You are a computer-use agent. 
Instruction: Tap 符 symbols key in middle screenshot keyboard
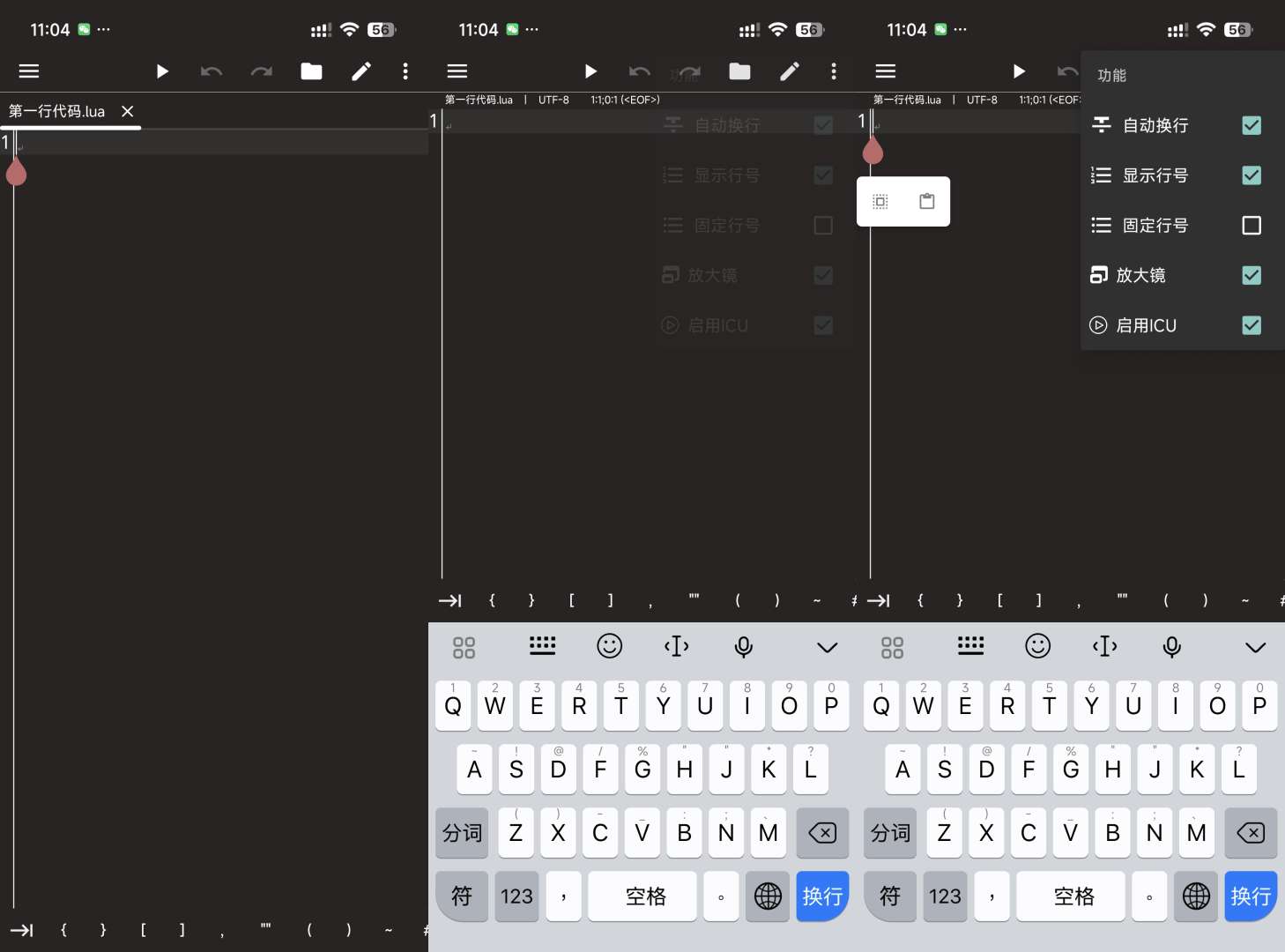[x=462, y=896]
